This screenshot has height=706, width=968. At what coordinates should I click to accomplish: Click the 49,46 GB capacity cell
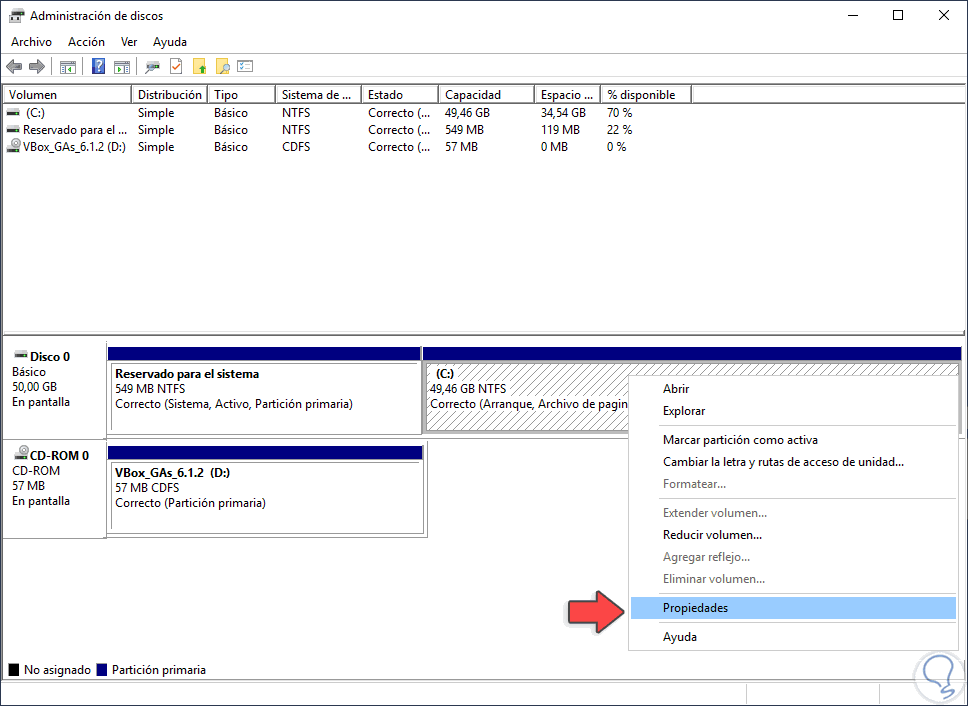pos(467,113)
